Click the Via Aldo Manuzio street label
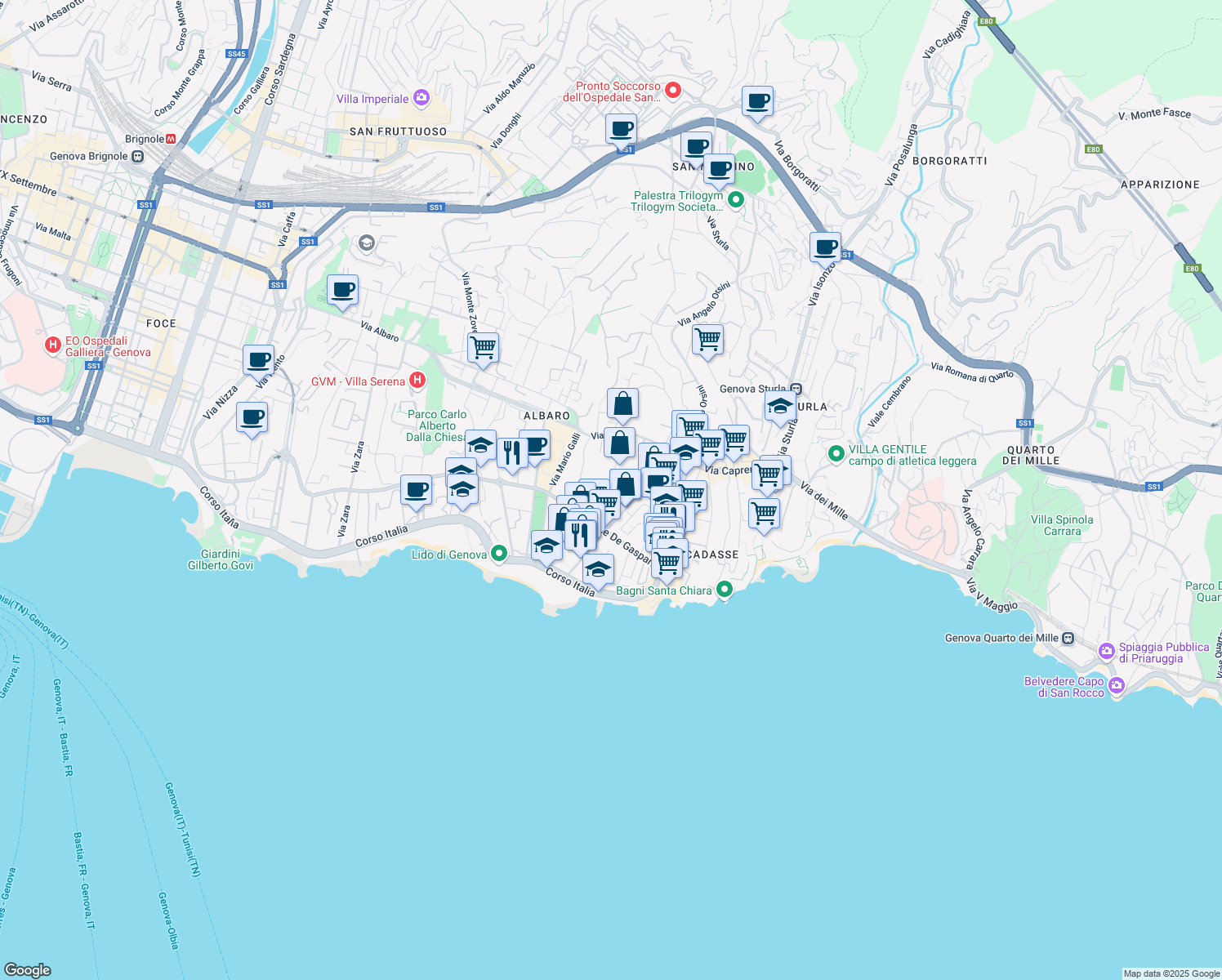The image size is (1222, 980). (509, 88)
